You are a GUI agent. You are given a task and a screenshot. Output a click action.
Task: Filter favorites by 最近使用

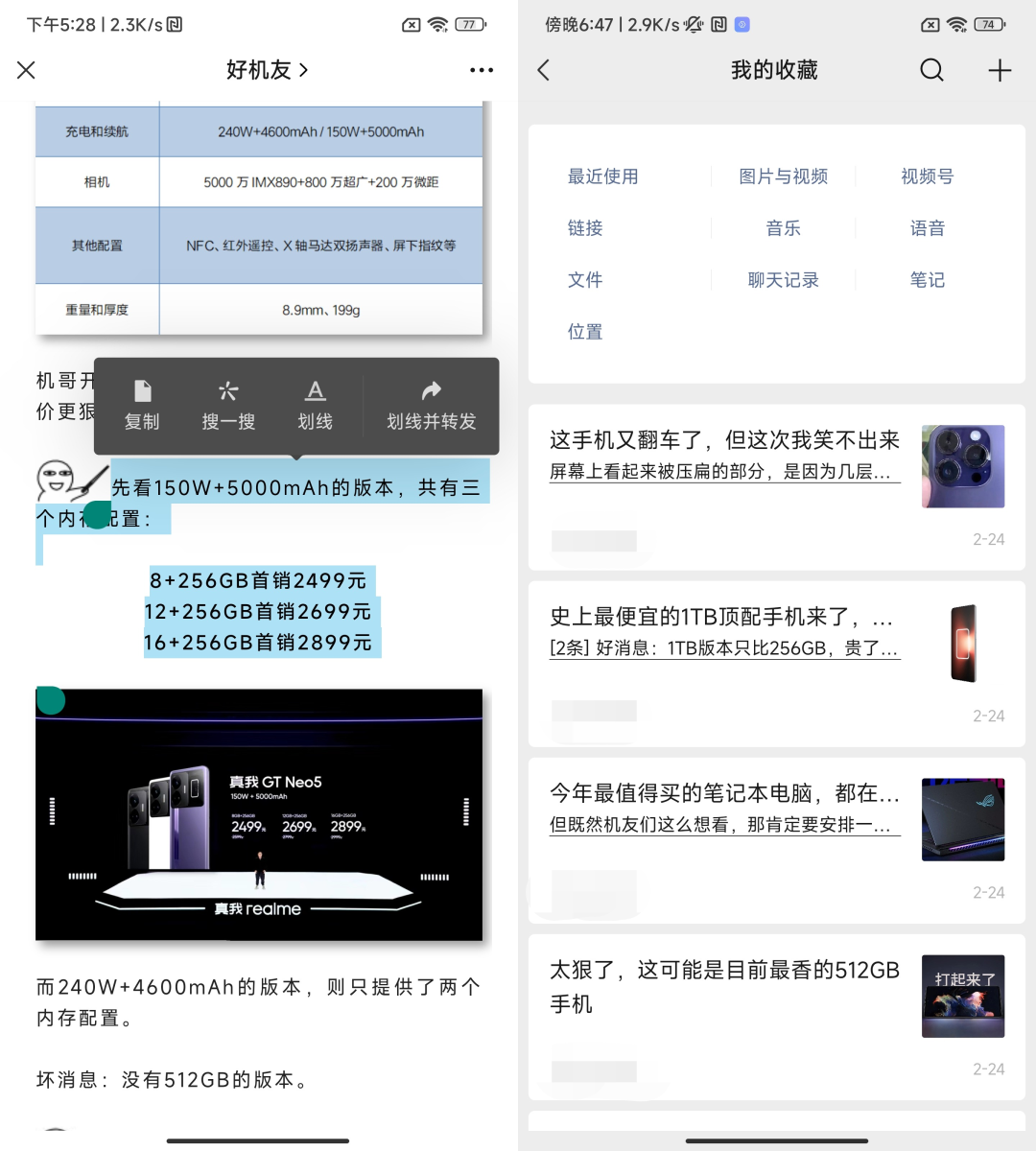602,176
